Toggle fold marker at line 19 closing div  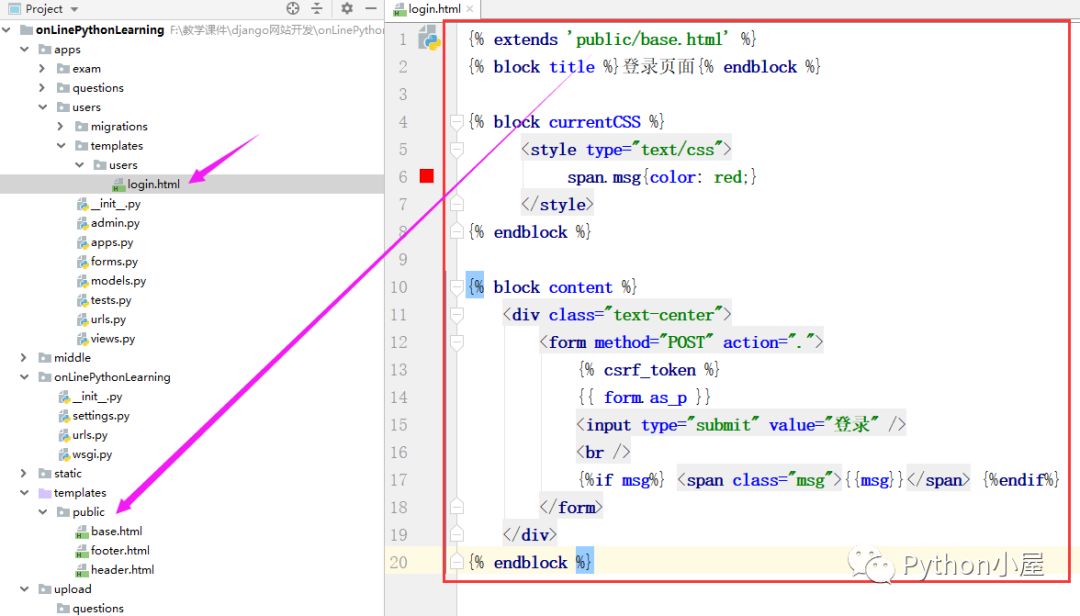coord(456,535)
